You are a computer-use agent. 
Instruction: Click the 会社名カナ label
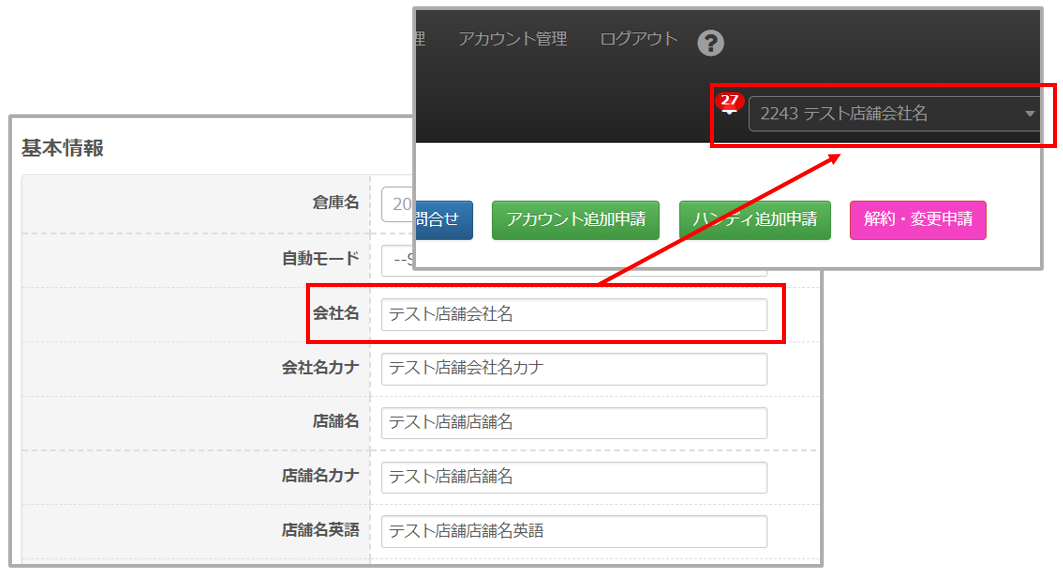click(x=321, y=368)
